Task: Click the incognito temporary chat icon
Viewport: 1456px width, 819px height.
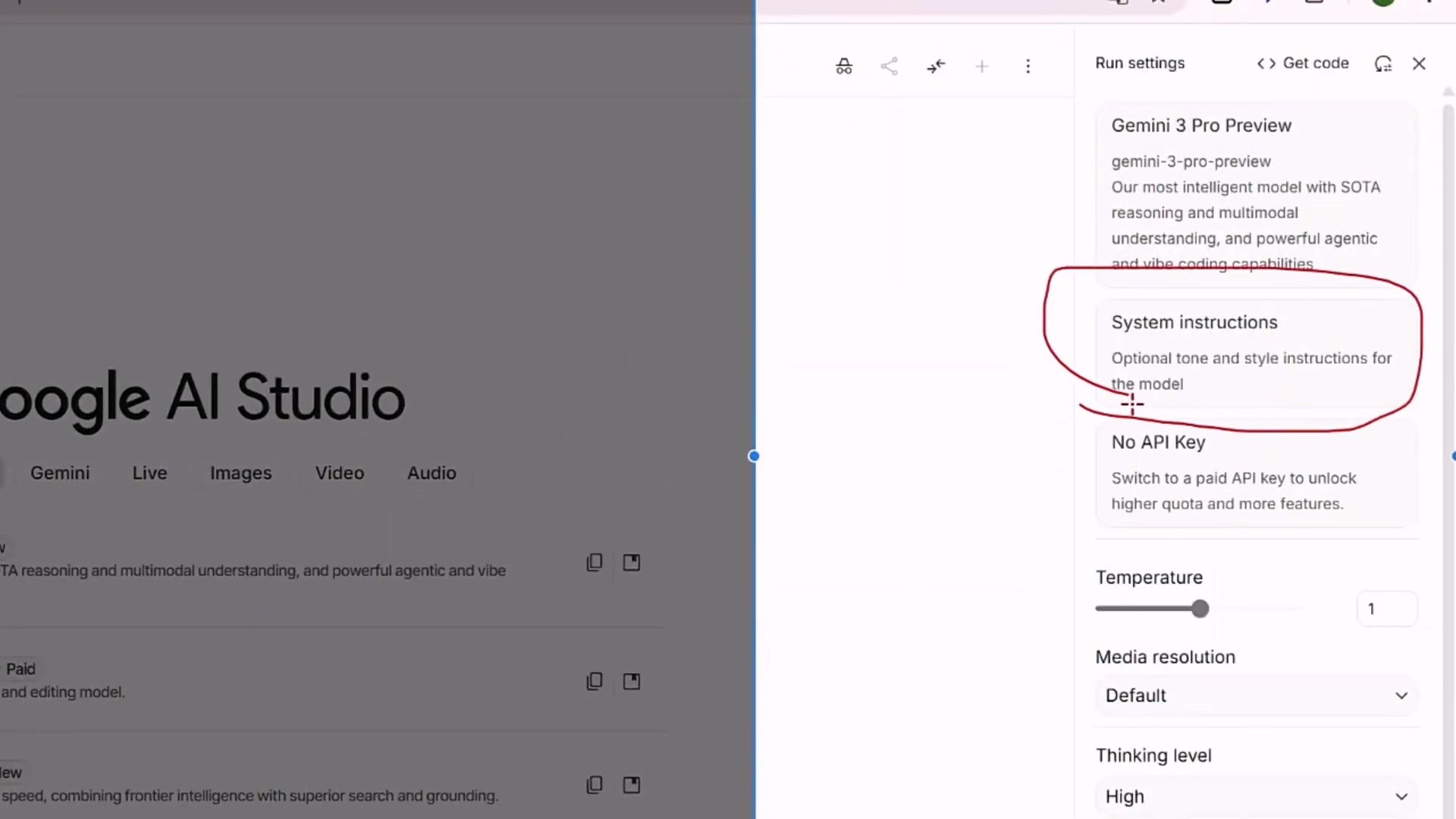Action: click(843, 66)
